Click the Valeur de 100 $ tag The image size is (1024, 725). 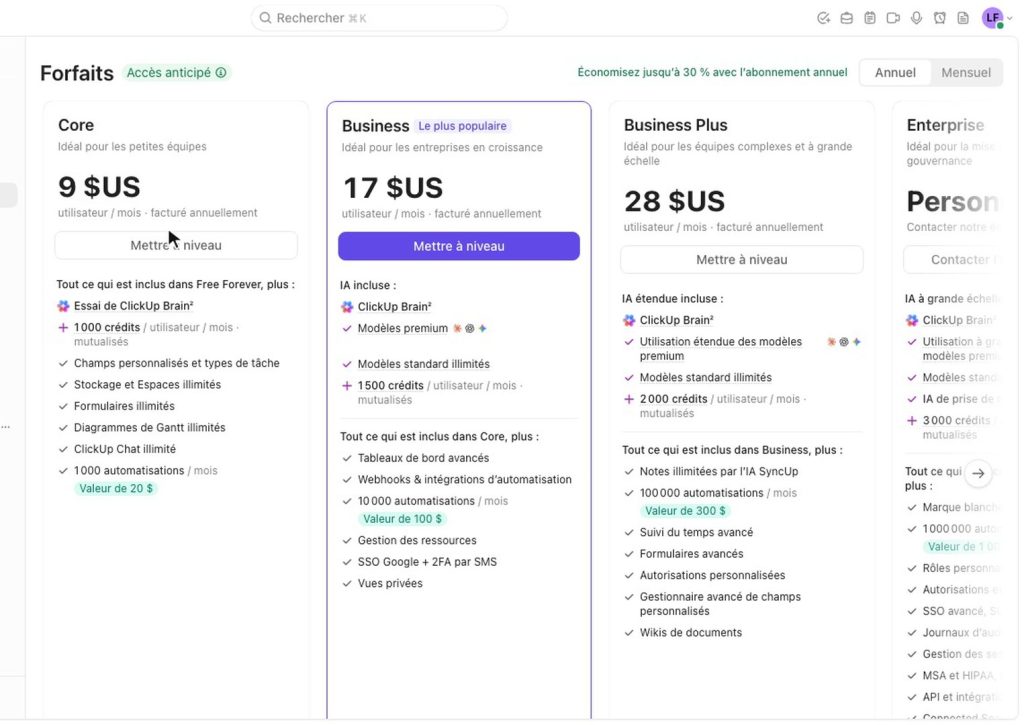[x=402, y=519]
